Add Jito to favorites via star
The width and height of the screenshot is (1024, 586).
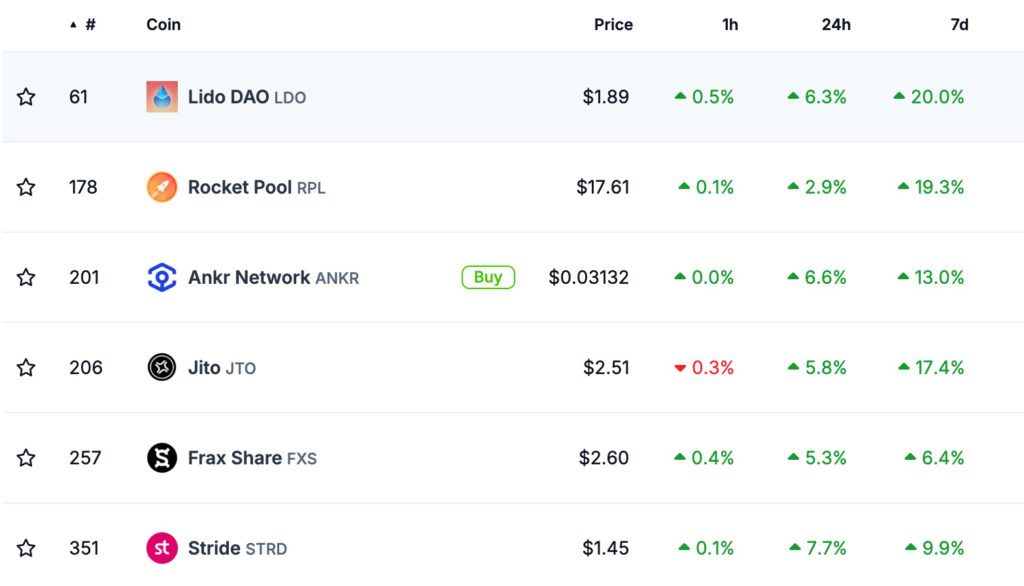26,367
